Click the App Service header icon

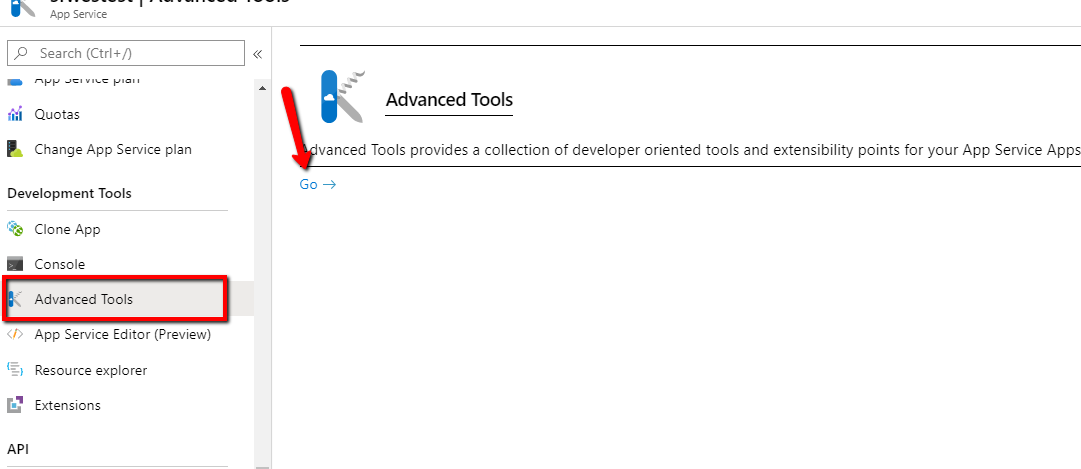tap(23, 8)
